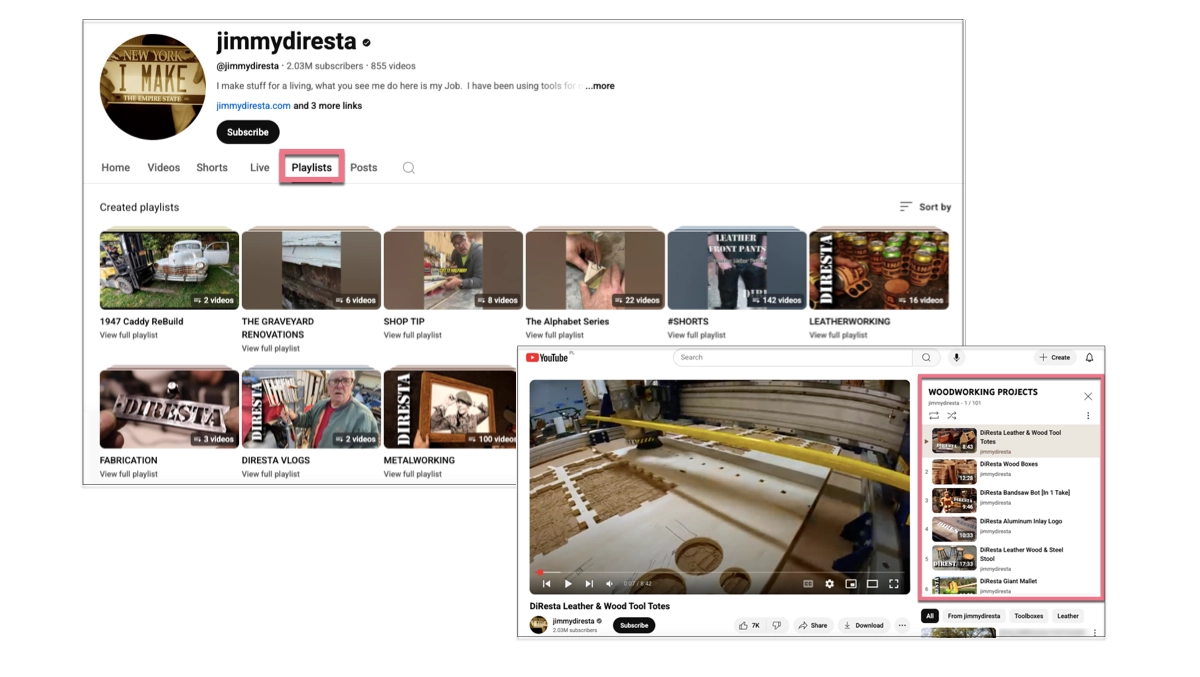Open notifications via the bell icon
The width and height of the screenshot is (1200, 677).
click(x=1089, y=357)
